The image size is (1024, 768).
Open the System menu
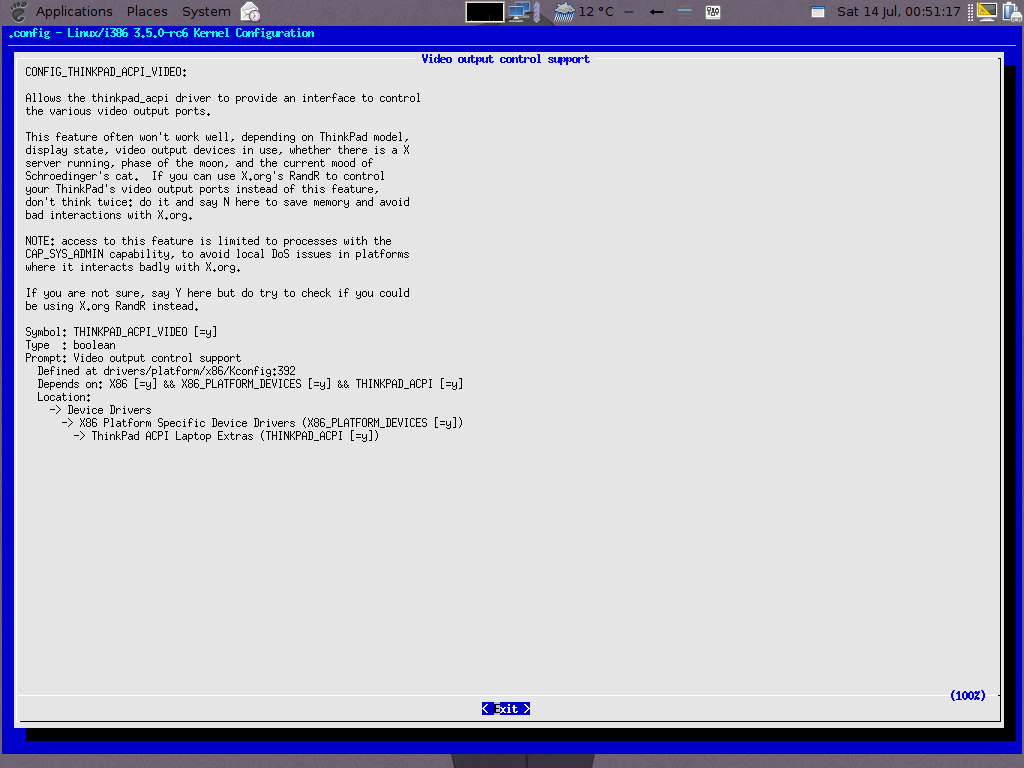click(x=206, y=12)
